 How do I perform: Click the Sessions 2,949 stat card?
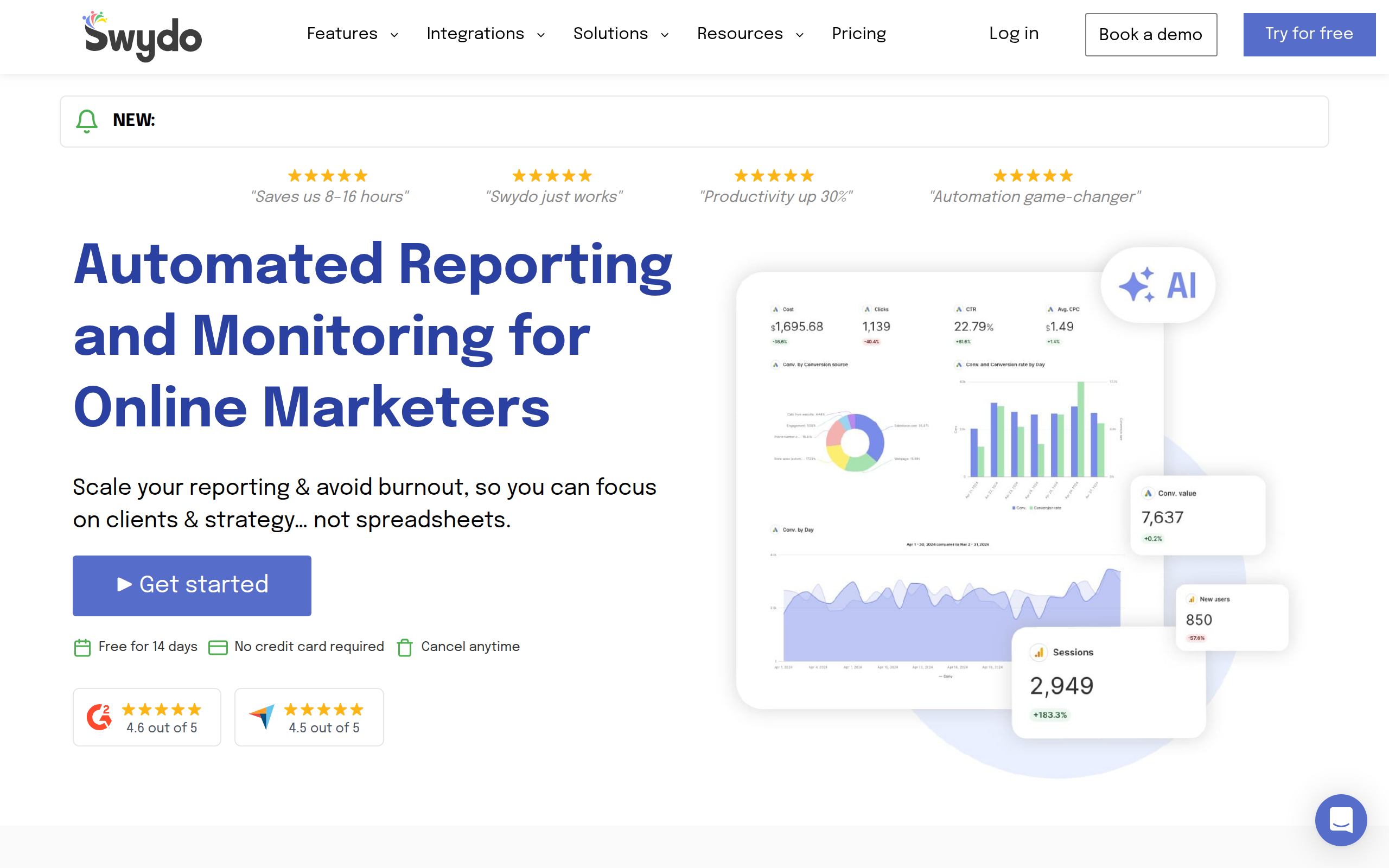click(x=1108, y=682)
